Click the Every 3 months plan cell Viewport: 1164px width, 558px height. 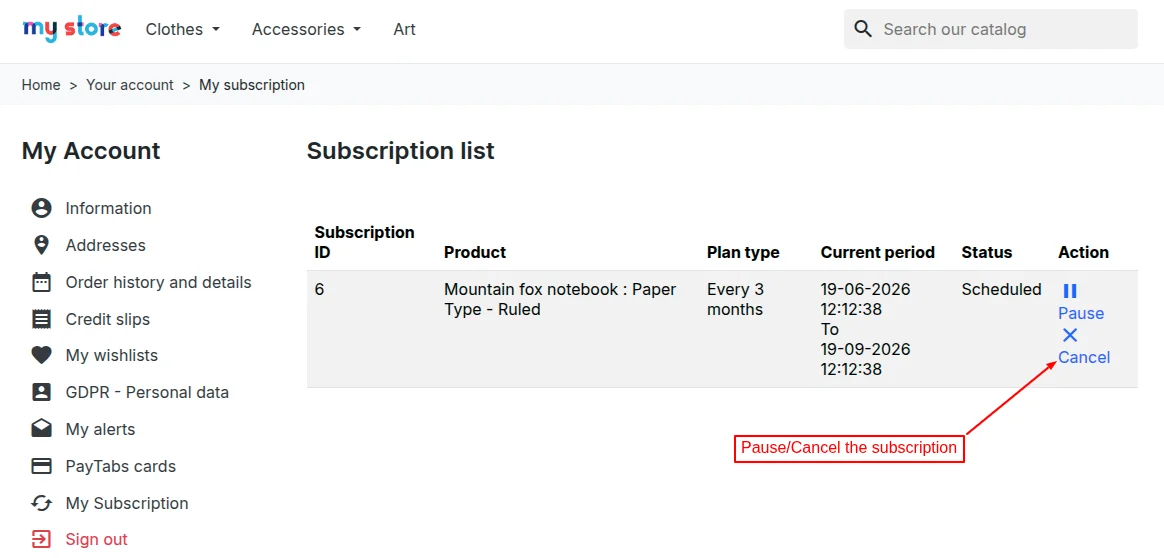click(x=736, y=300)
